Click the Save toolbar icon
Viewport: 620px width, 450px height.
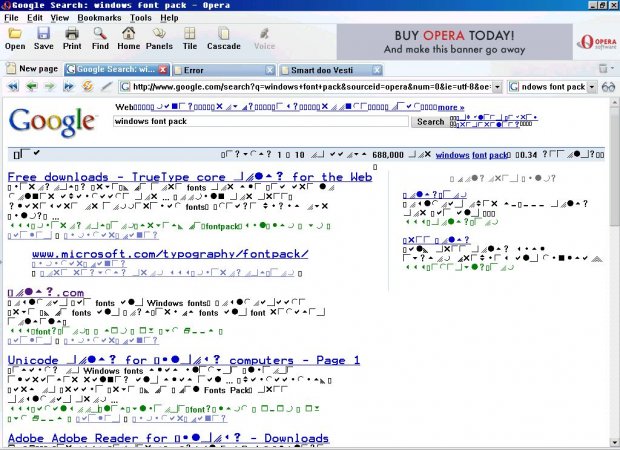(43, 39)
